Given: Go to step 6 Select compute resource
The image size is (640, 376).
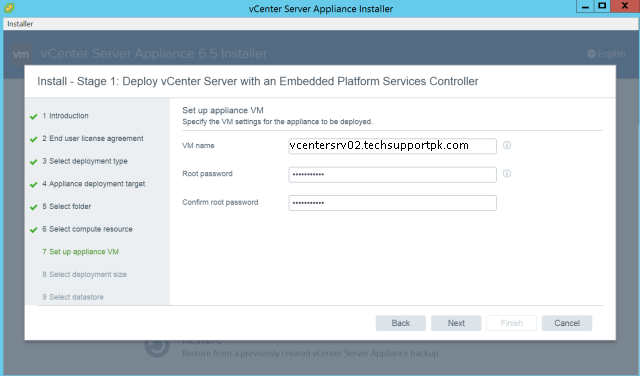Looking at the screenshot, I should click(87, 229).
